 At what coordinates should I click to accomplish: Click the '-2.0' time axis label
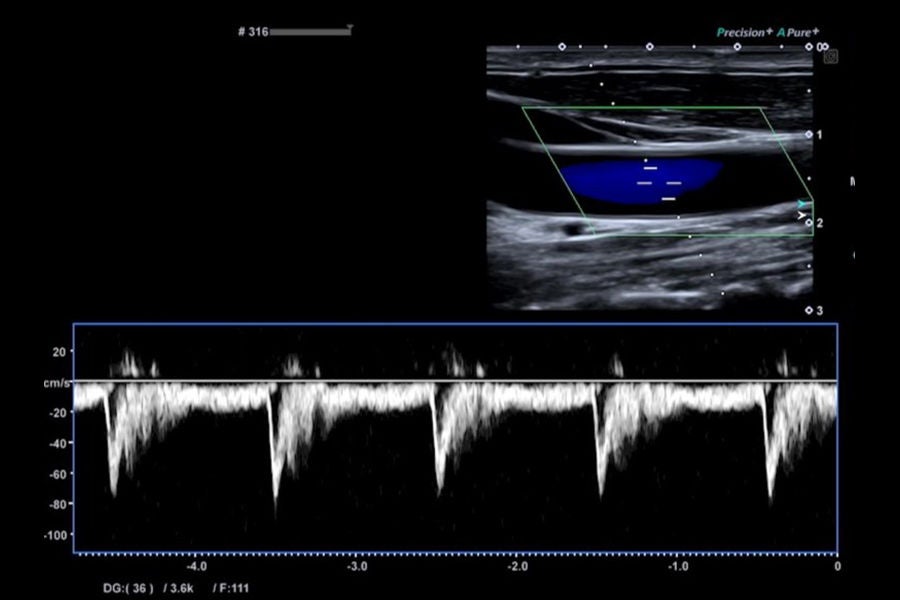point(517,567)
